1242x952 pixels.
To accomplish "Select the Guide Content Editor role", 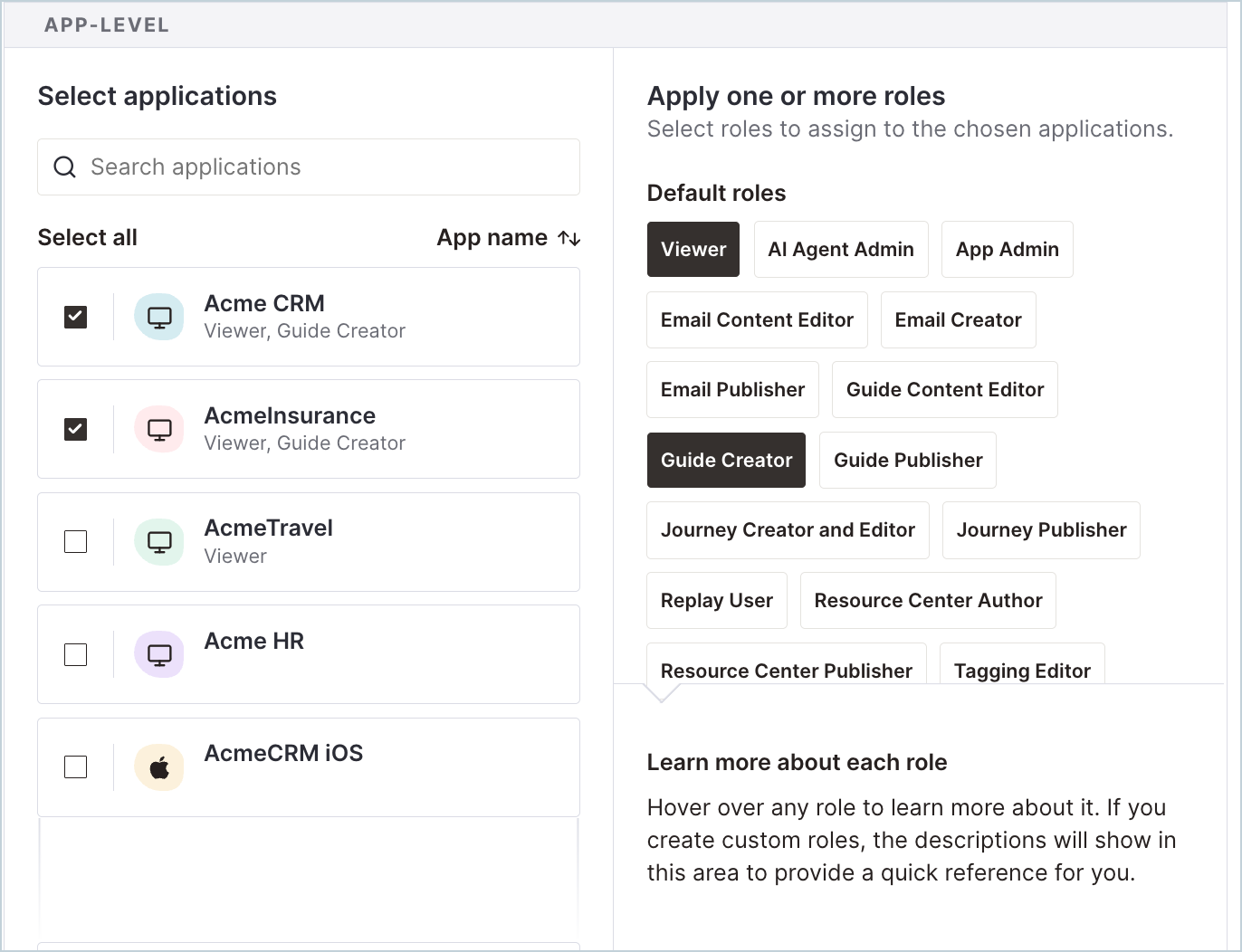I will click(x=945, y=389).
